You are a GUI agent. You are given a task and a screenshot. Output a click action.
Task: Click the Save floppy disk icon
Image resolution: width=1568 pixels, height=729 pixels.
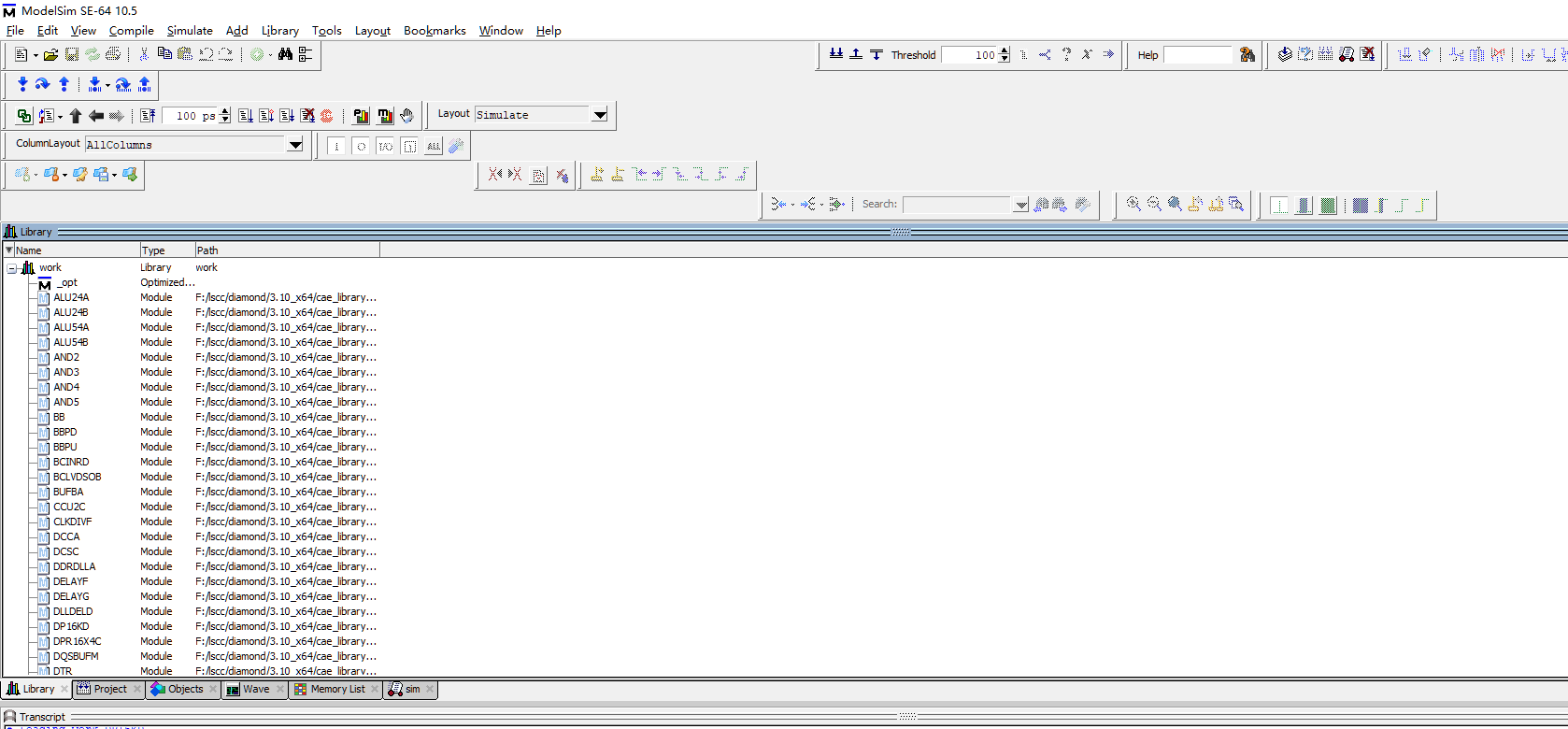point(71,55)
